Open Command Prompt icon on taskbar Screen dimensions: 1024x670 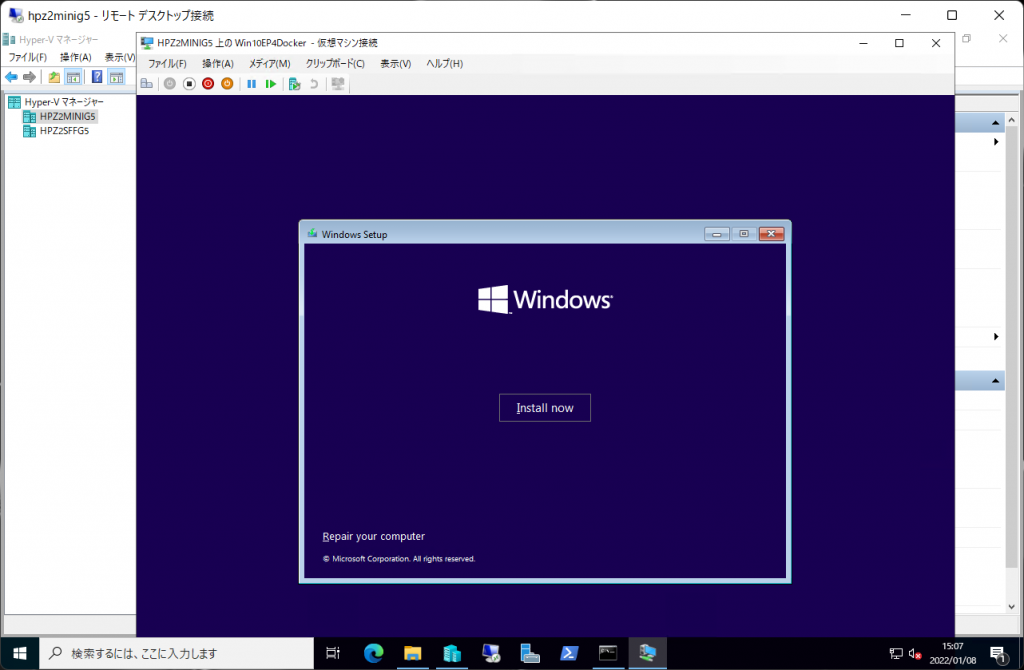[x=608, y=653]
